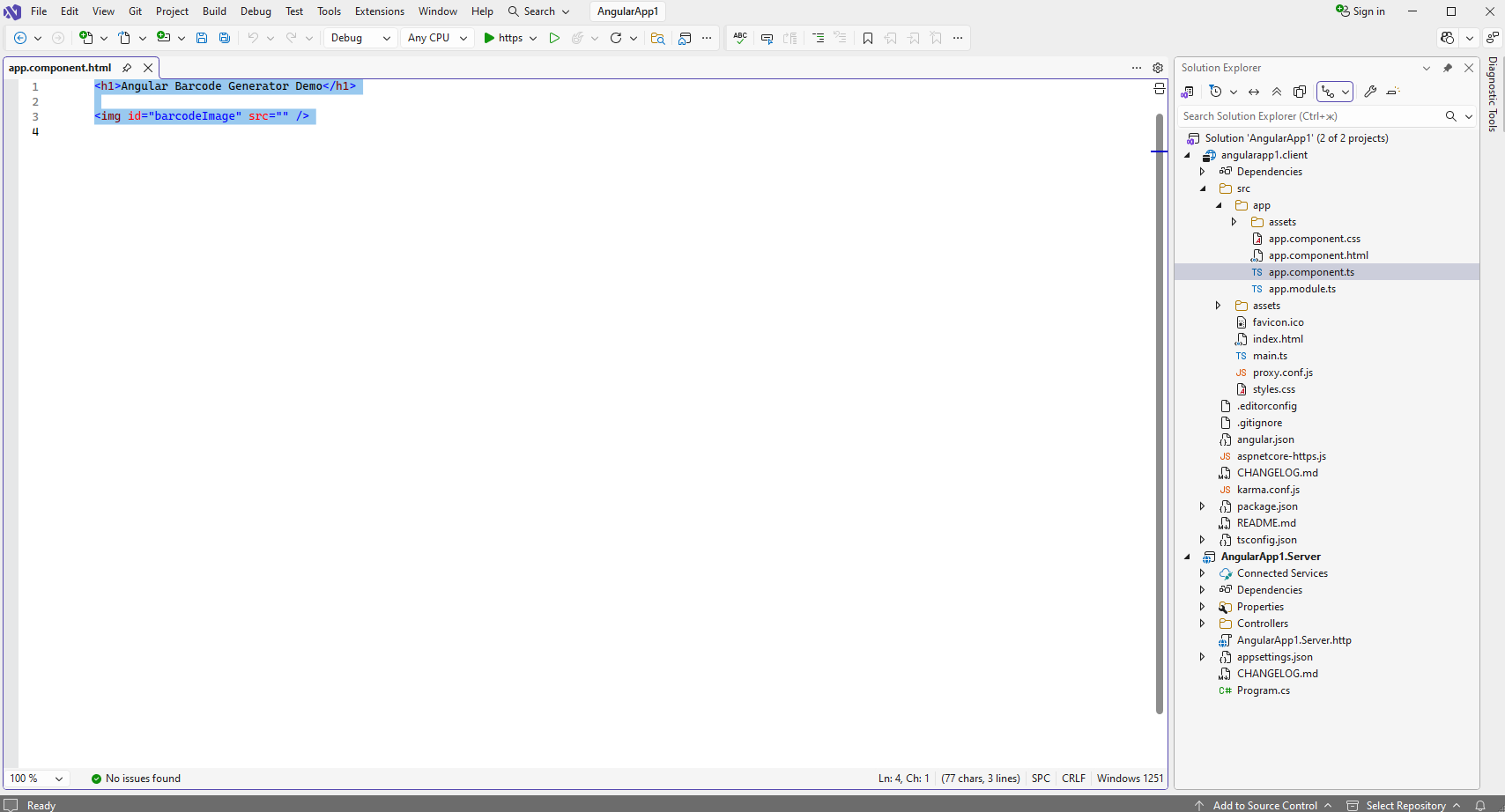The height and width of the screenshot is (812, 1505).
Task: Open editor settings gear icon
Action: [1158, 68]
